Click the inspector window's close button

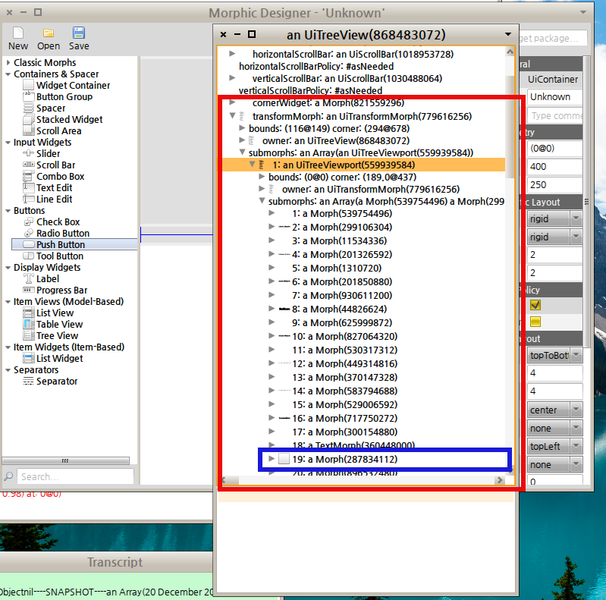pyautogui.click(x=224, y=36)
